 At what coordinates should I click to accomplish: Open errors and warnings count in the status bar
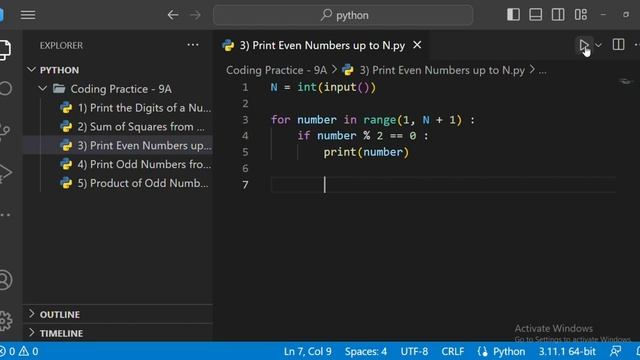[x=20, y=351]
